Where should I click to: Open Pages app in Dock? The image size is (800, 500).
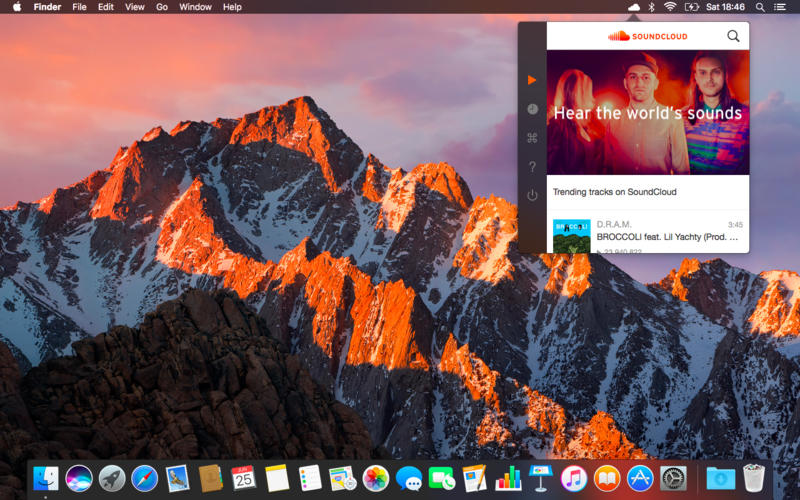click(475, 479)
